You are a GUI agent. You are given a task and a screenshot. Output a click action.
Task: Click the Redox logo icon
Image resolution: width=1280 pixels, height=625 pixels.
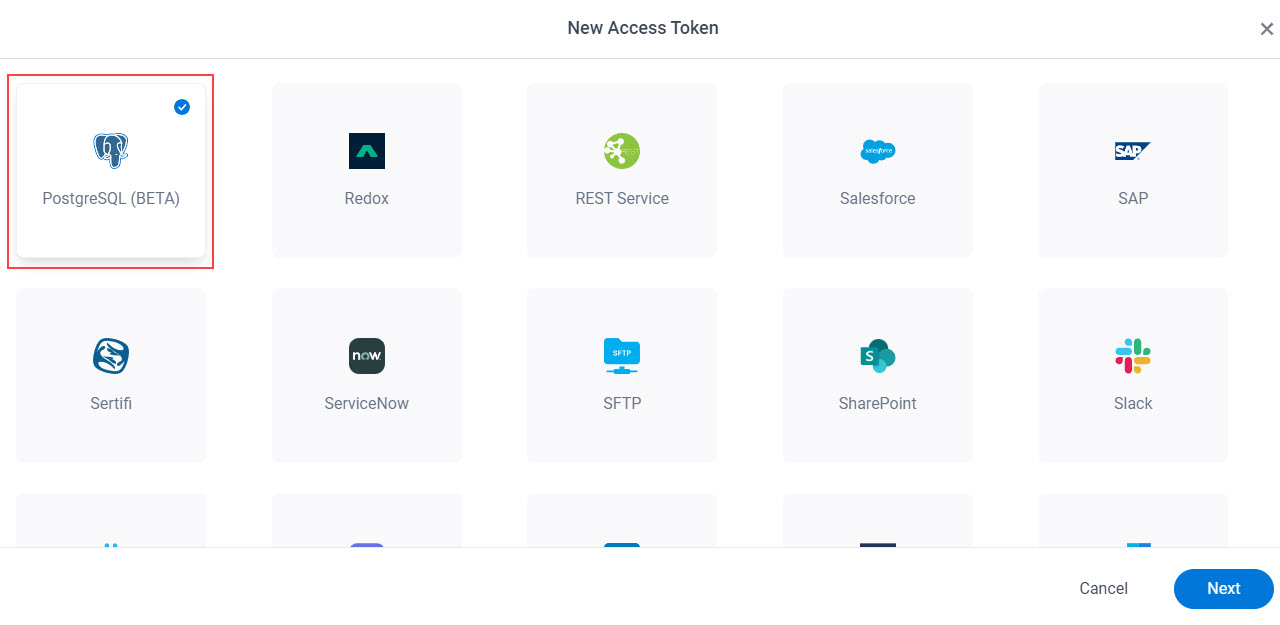(367, 151)
